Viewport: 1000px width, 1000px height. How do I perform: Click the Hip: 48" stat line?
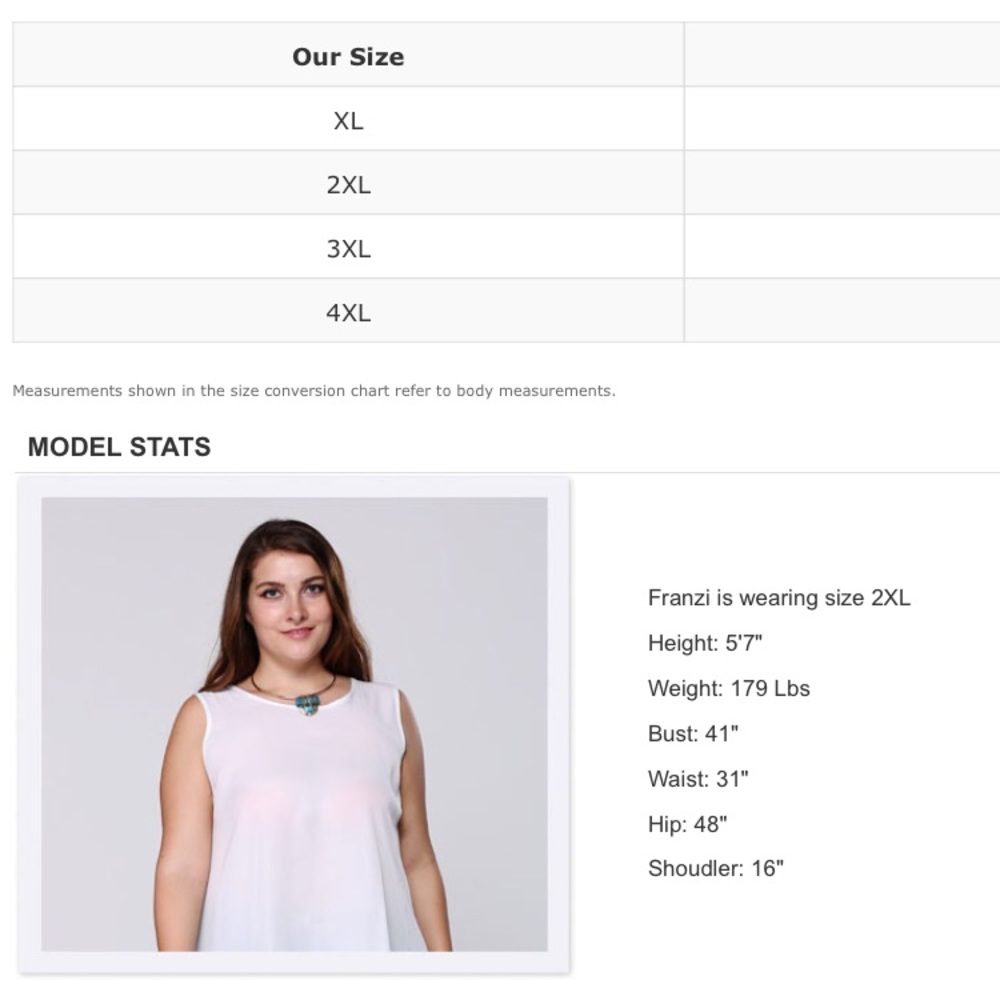pyautogui.click(x=687, y=824)
